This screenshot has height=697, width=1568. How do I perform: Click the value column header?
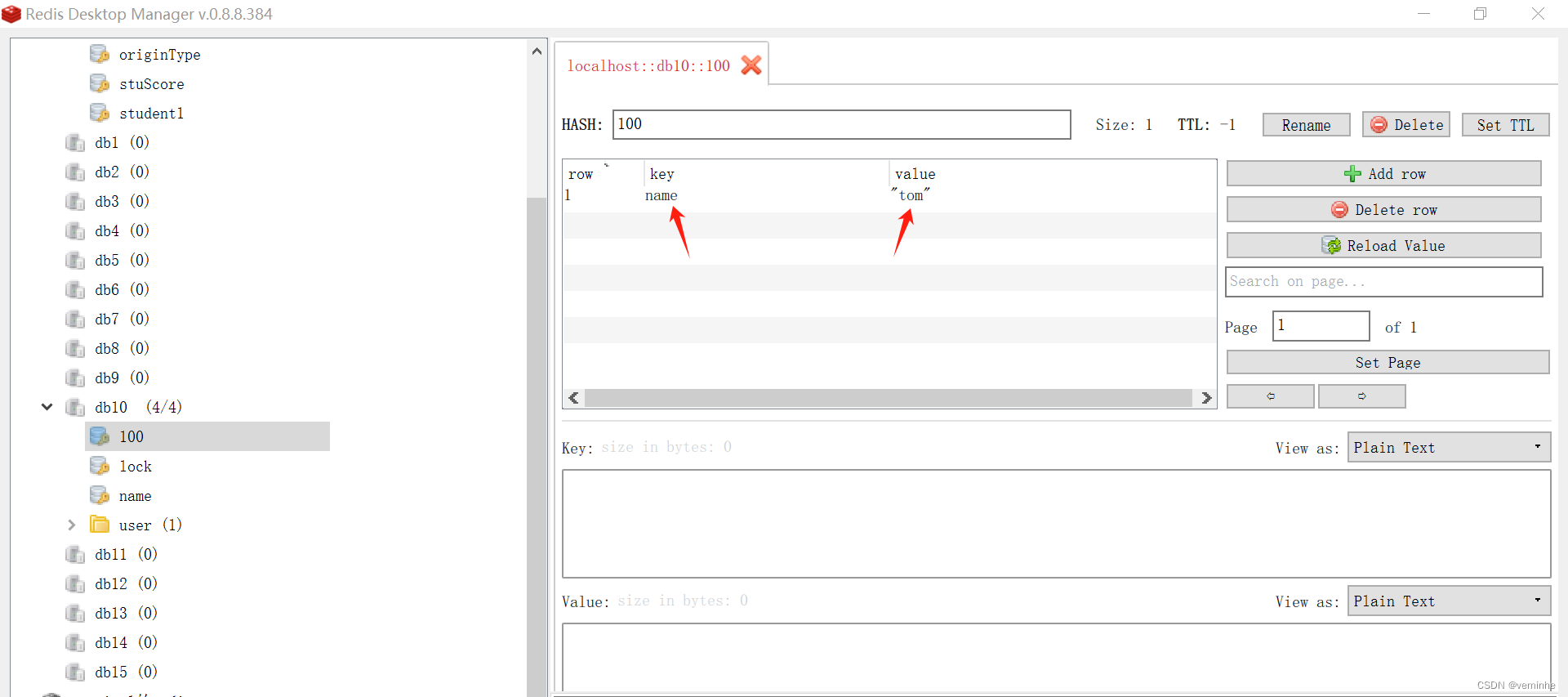[x=1052, y=173]
